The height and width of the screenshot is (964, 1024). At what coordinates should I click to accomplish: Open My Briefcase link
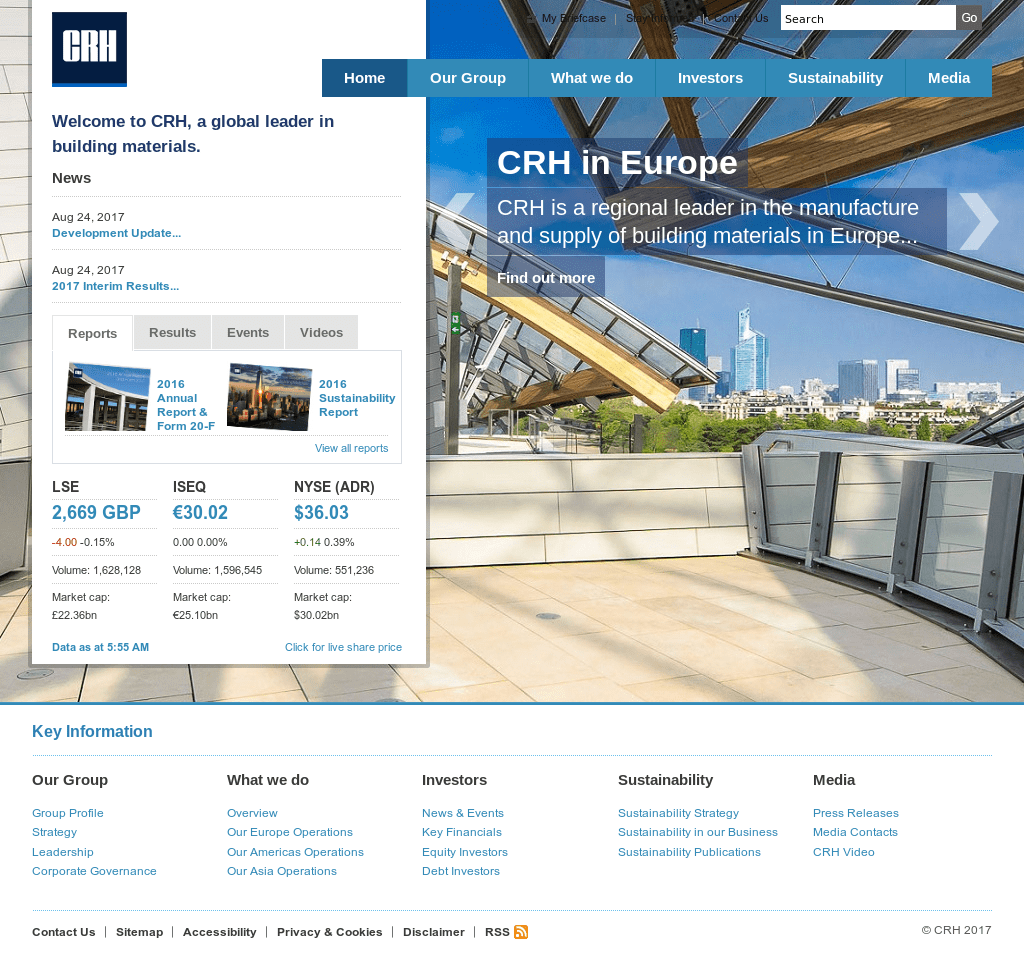(x=573, y=18)
